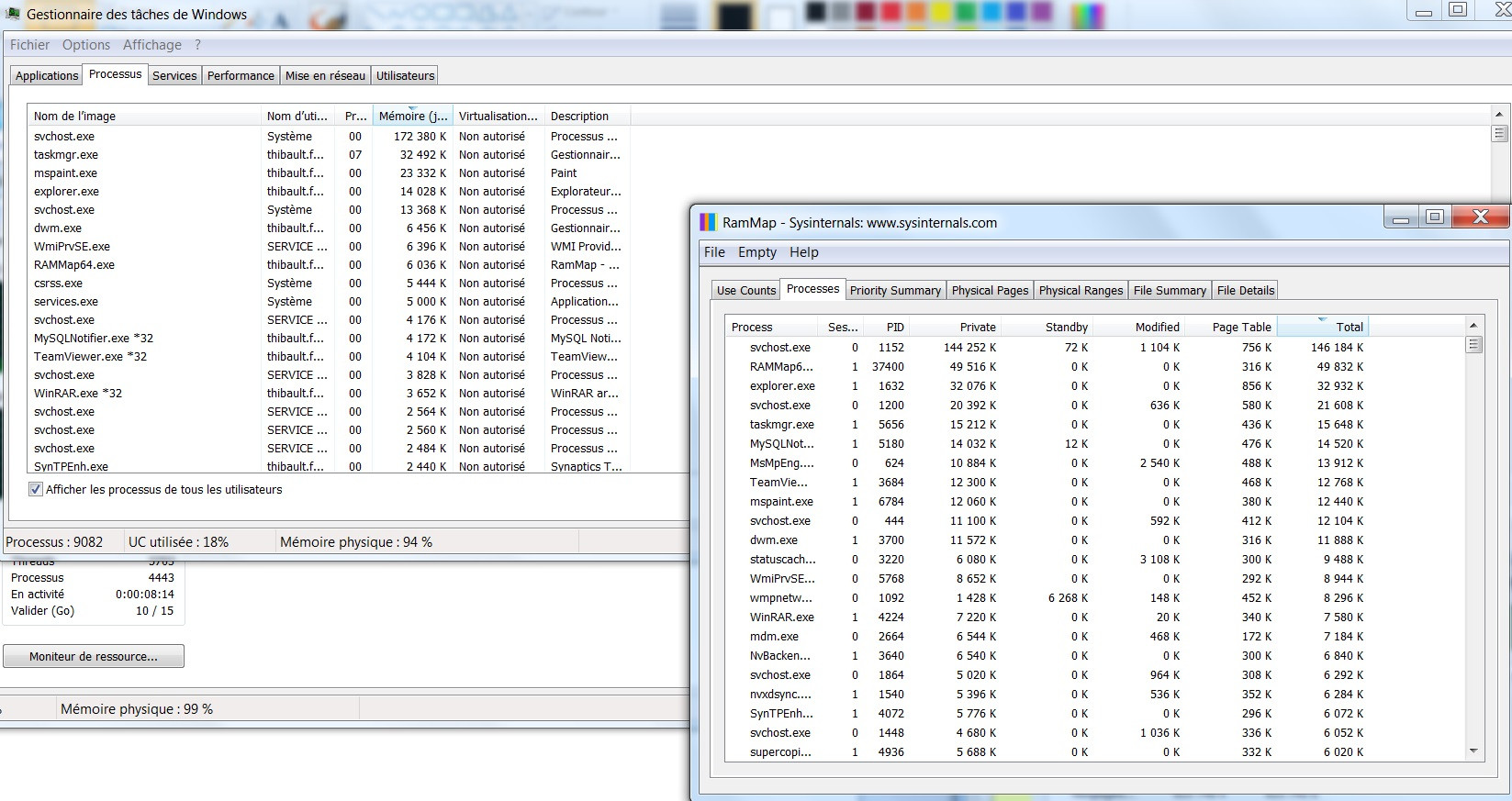Select the csrss.exe process row

tap(329, 284)
